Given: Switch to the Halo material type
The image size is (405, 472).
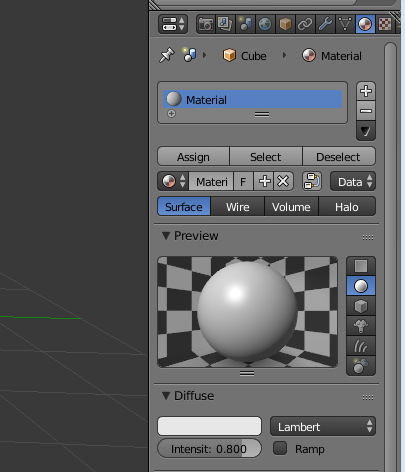Looking at the screenshot, I should 347,207.
